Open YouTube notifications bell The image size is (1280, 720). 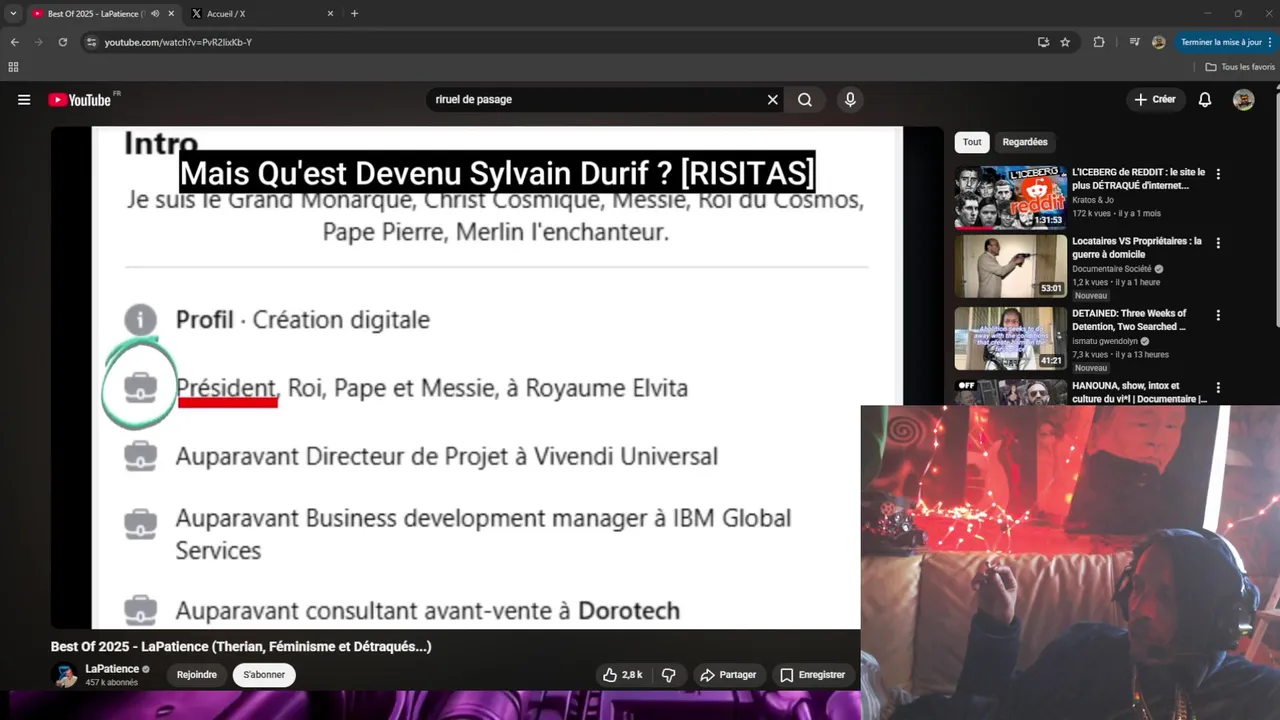[1205, 100]
